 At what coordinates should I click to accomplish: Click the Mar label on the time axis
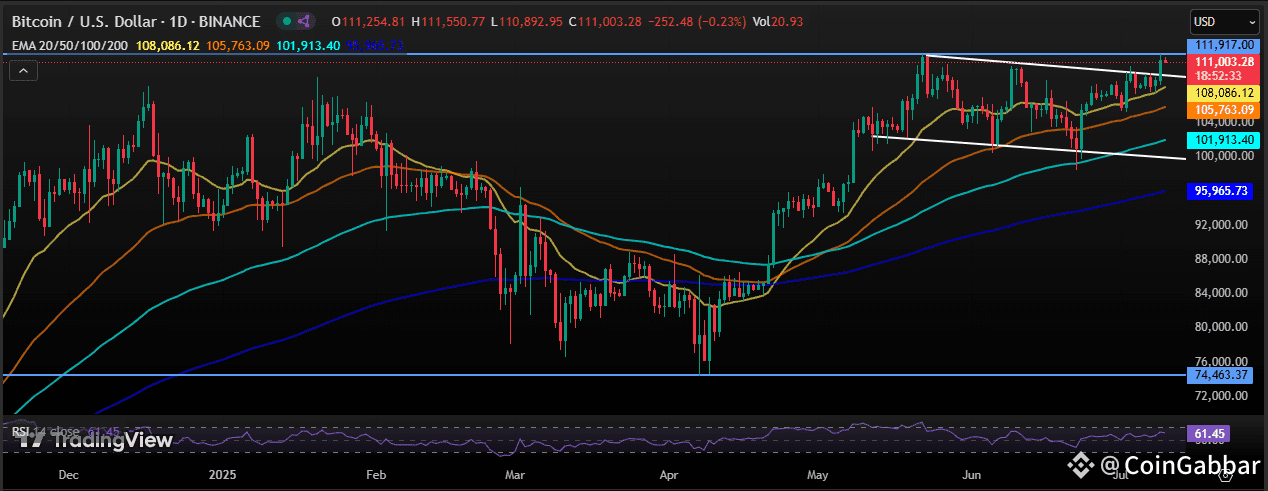tap(514, 474)
